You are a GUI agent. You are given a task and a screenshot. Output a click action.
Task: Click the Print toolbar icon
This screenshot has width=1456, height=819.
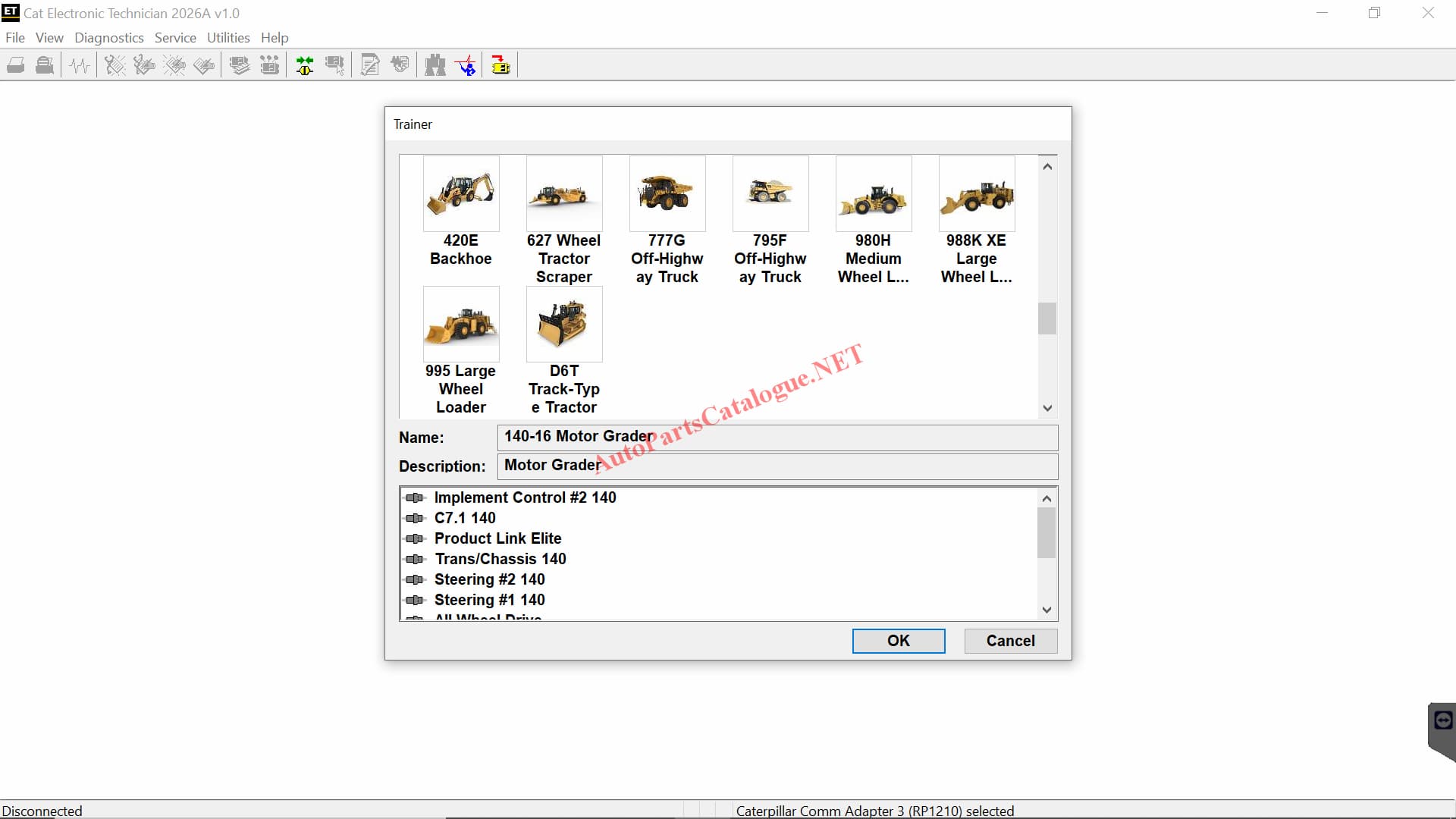tap(16, 66)
